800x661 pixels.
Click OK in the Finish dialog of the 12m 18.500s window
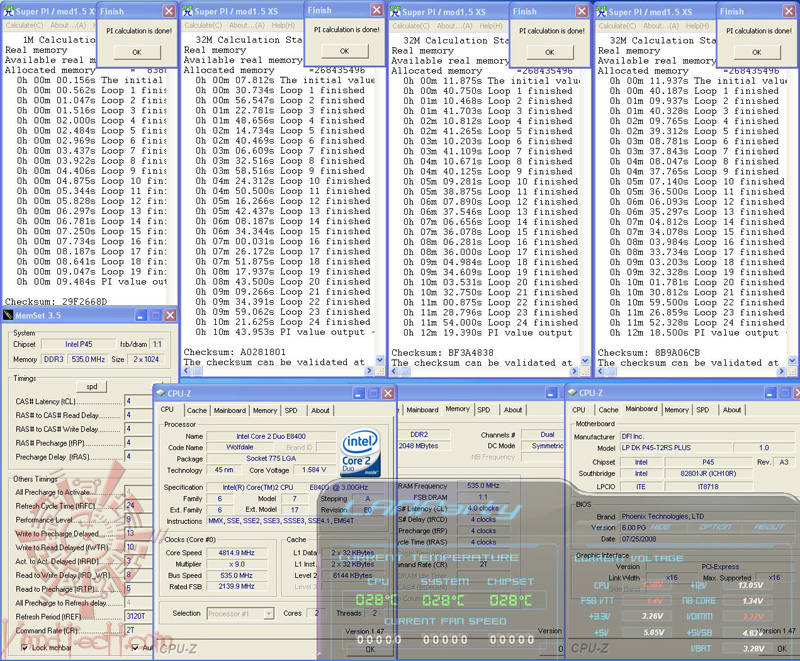click(757, 52)
